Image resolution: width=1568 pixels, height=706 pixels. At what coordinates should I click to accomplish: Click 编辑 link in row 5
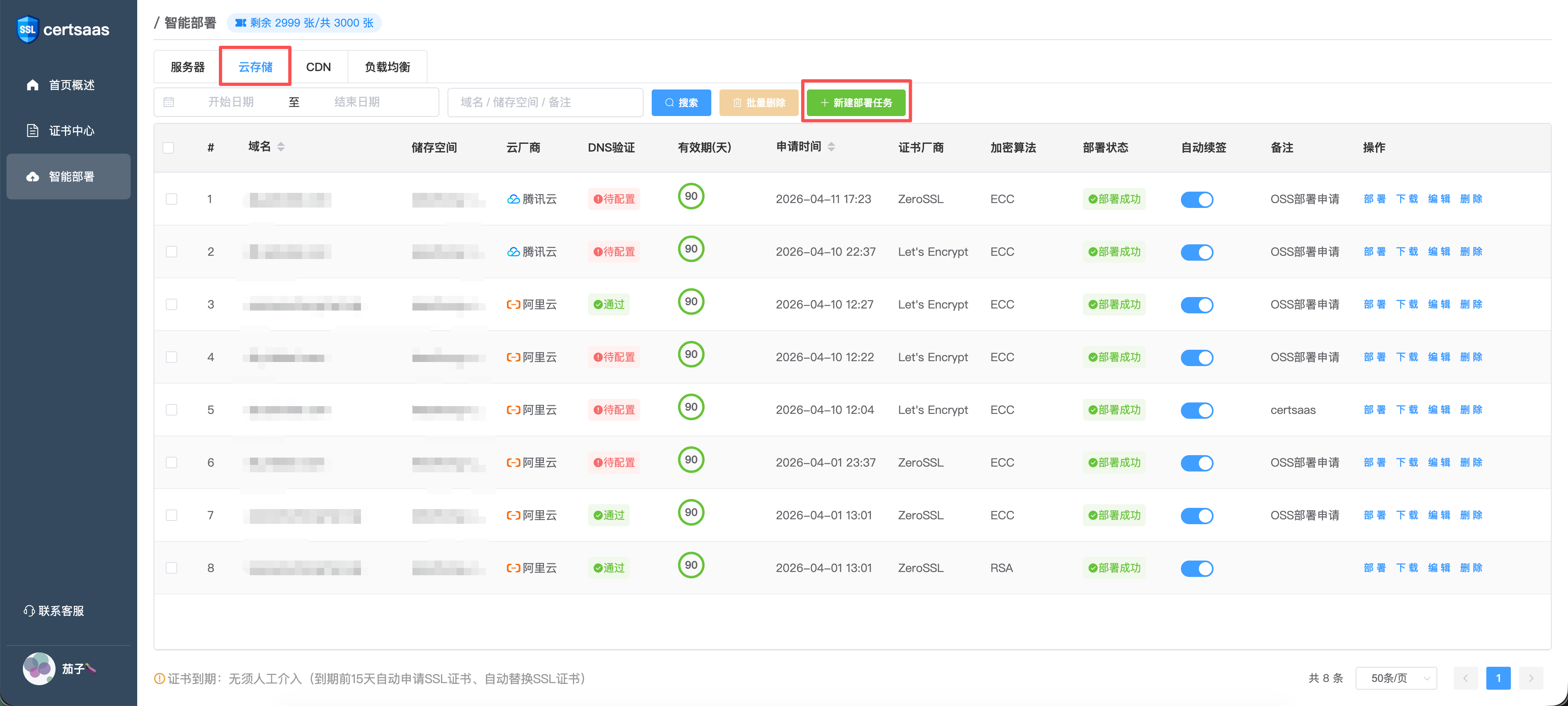pos(1439,410)
